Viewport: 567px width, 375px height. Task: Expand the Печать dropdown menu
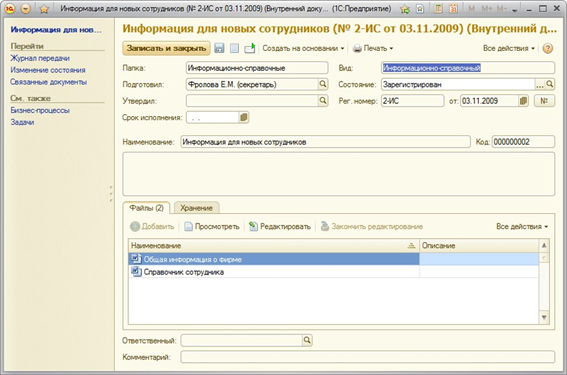tap(373, 48)
